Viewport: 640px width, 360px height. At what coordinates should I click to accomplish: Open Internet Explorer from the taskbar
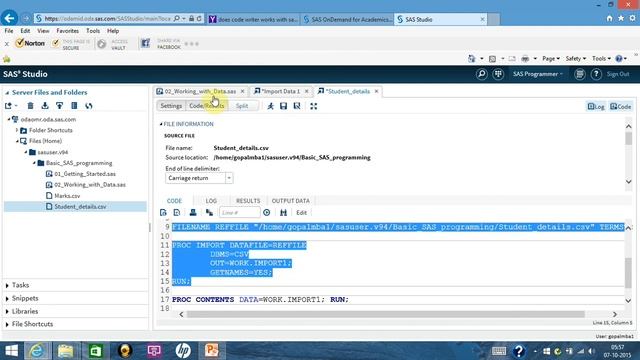pyautogui.click(x=36, y=351)
